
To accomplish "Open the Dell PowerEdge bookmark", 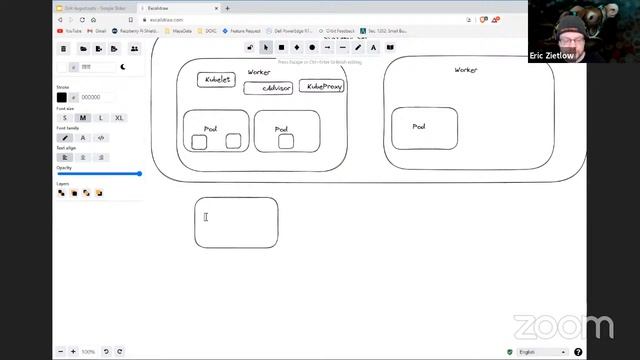I will point(289,31).
